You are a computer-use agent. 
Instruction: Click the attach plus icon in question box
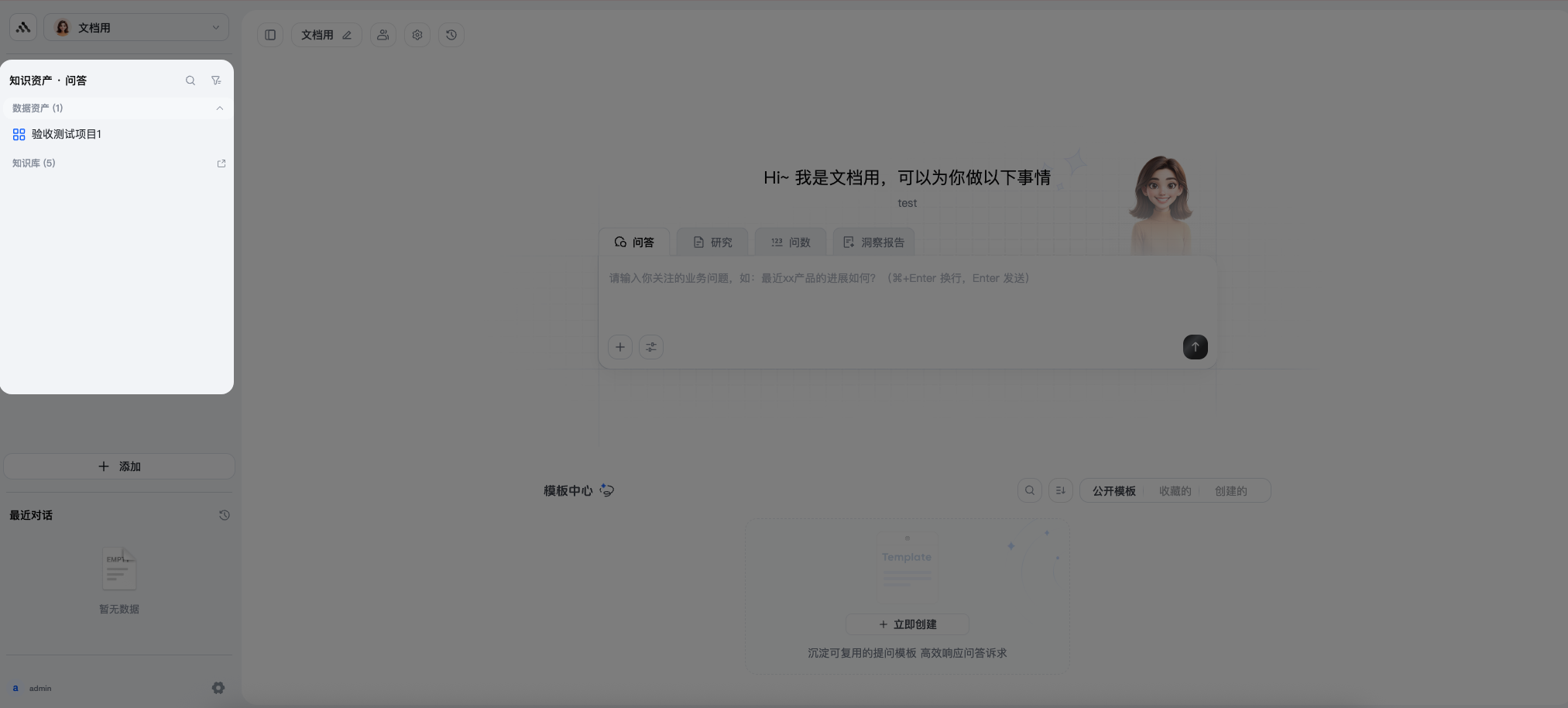[x=619, y=346]
